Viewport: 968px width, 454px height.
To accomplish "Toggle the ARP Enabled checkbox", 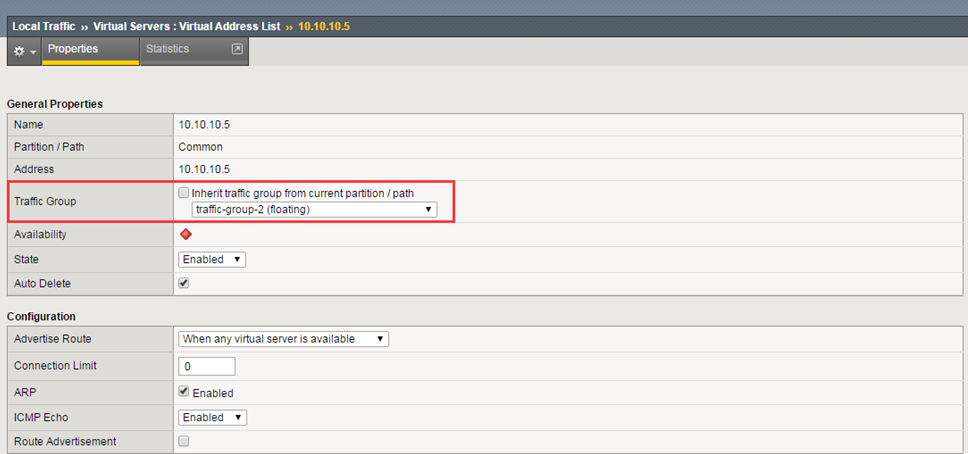I will point(184,393).
